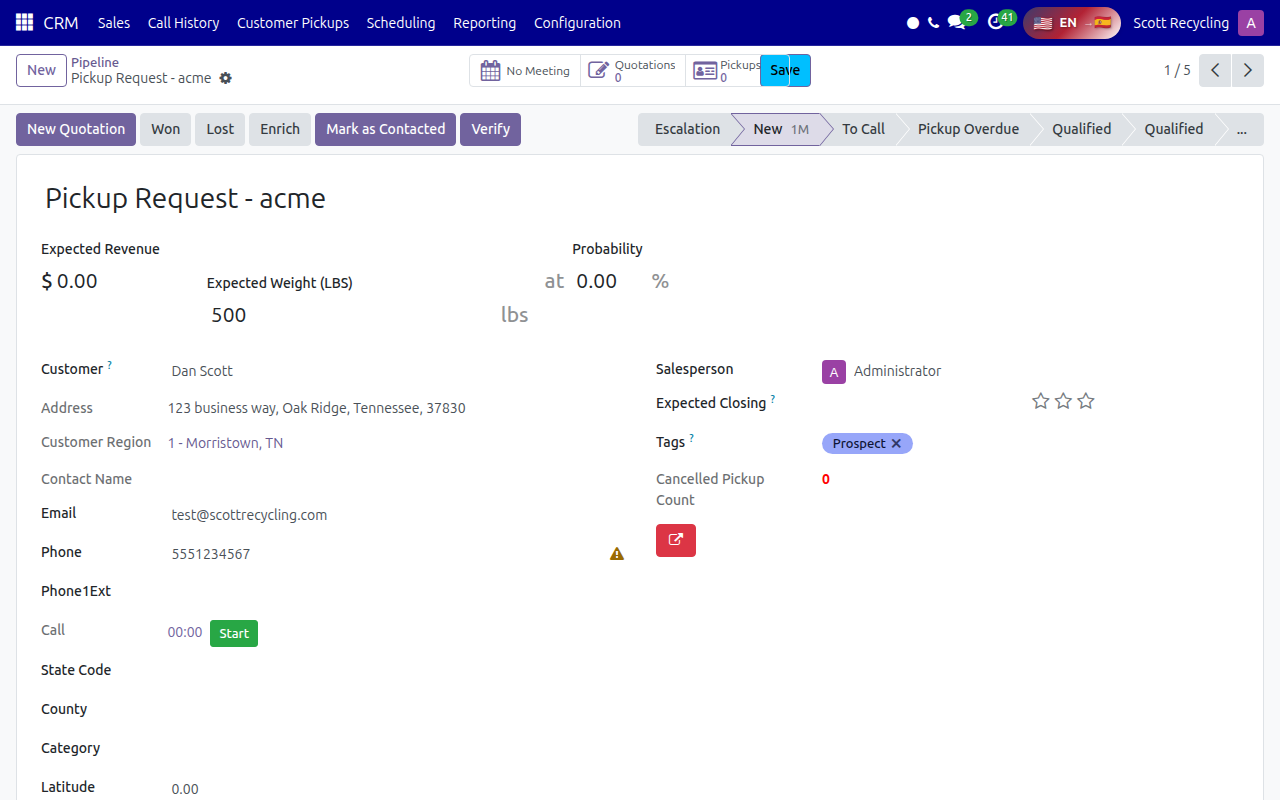This screenshot has width=1280, height=800.
Task: Click the Cancelled Pickup Count value 0
Action: point(826,479)
